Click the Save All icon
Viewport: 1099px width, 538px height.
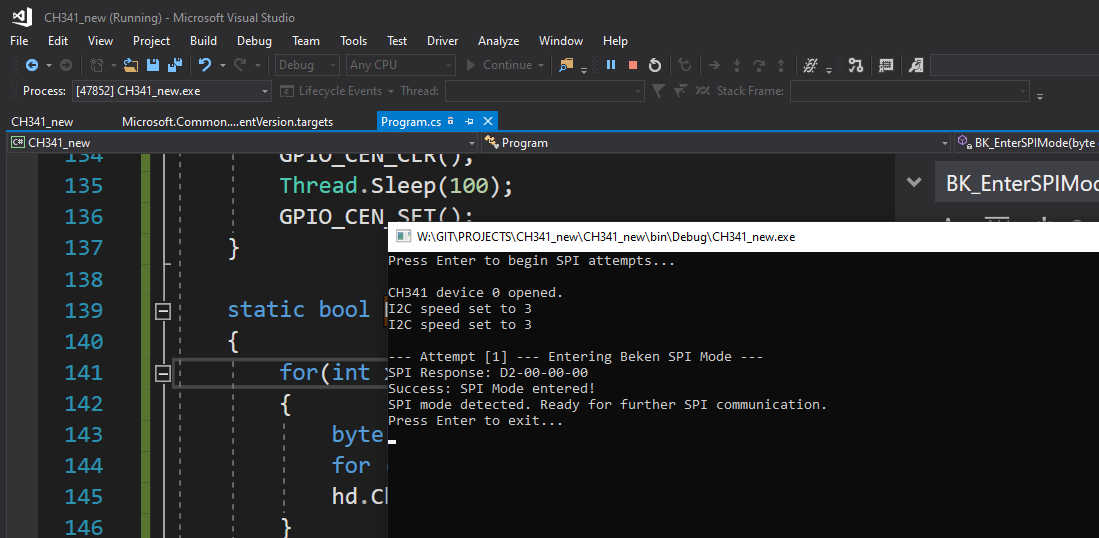[174, 65]
